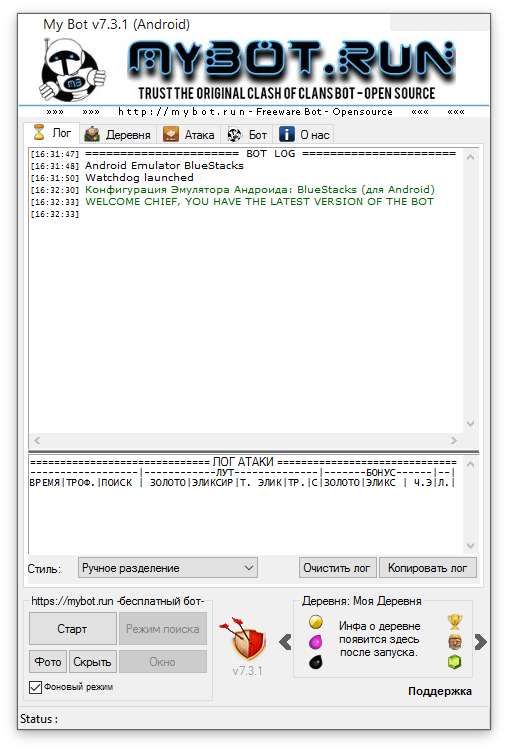Click the pink elixir drop icon
This screenshot has height=751, width=508.
(316, 642)
